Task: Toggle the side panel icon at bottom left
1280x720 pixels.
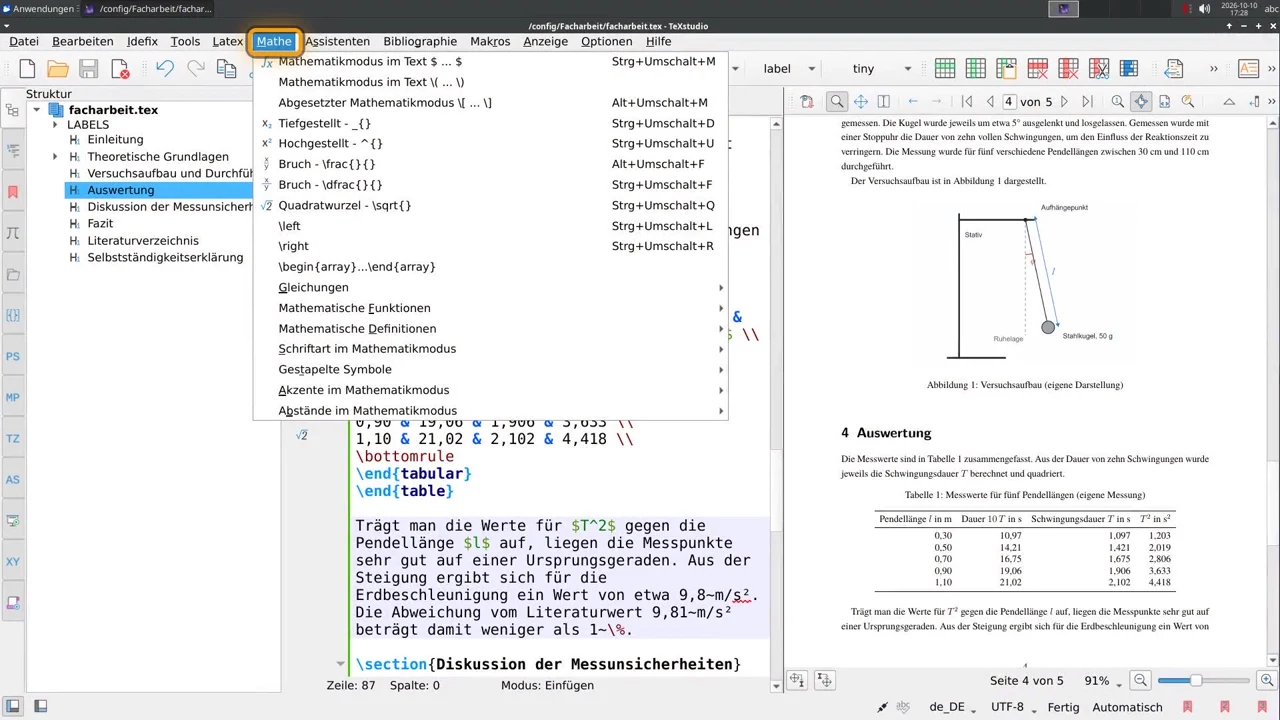Action: [x=14, y=707]
